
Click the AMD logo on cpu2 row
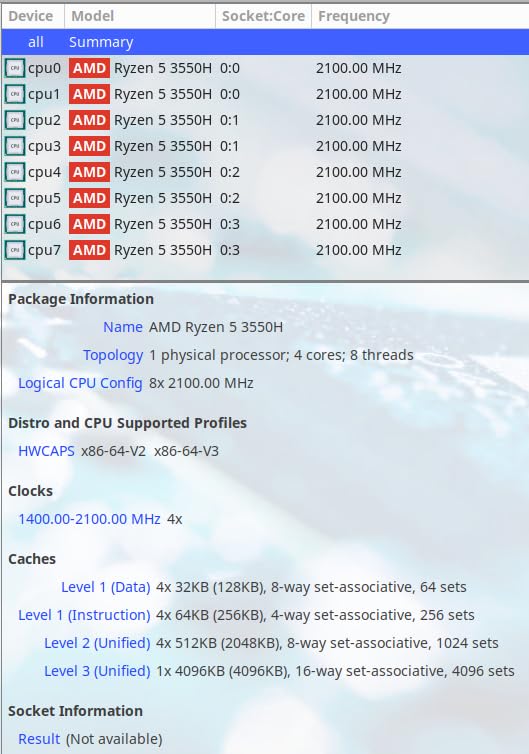[89, 120]
